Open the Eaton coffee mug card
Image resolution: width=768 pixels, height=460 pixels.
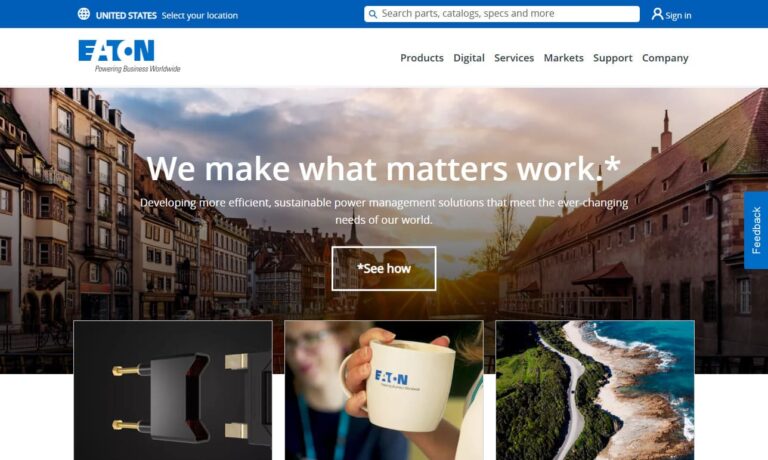384,390
